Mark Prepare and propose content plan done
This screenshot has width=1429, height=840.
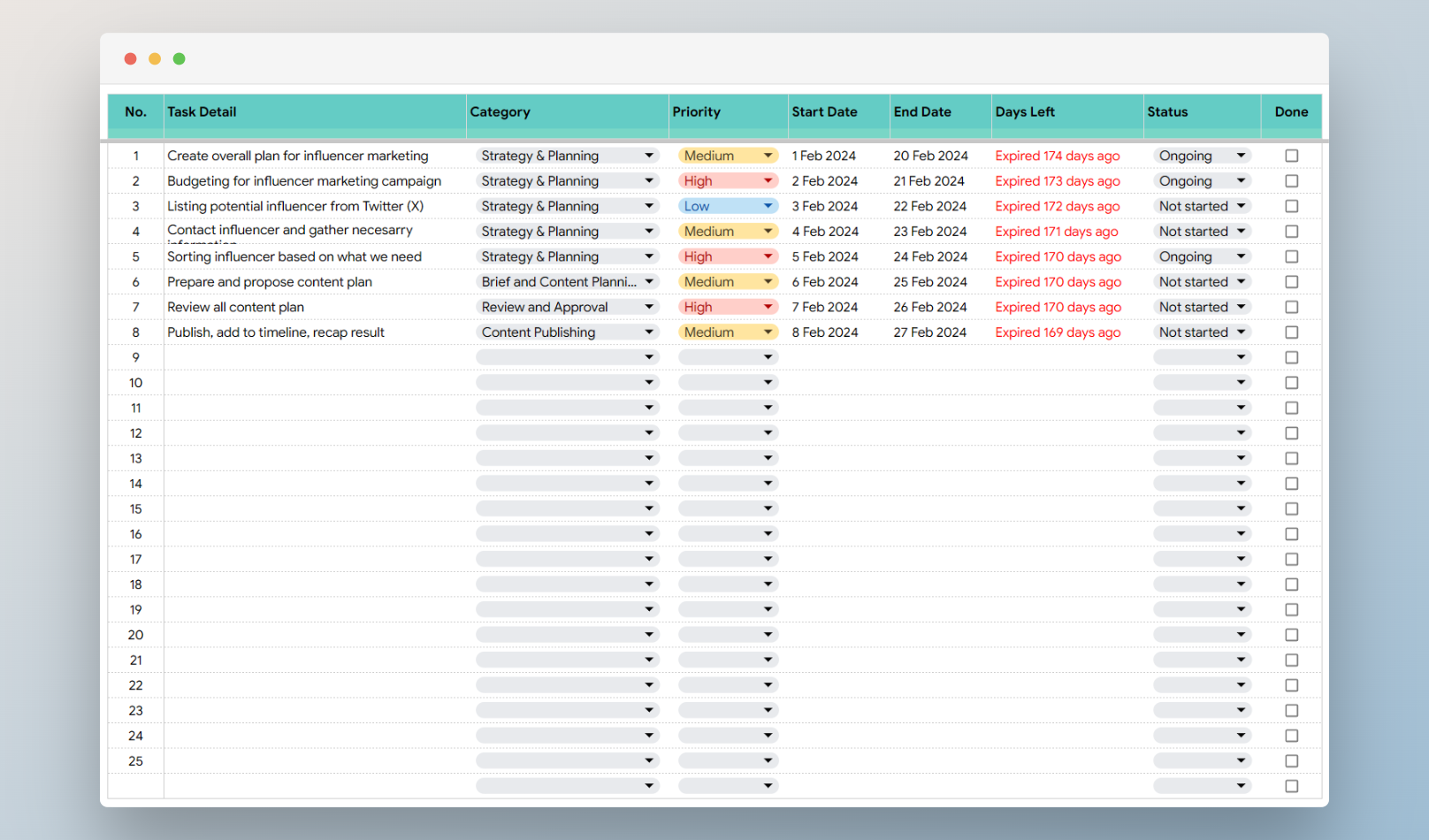pos(1291,282)
